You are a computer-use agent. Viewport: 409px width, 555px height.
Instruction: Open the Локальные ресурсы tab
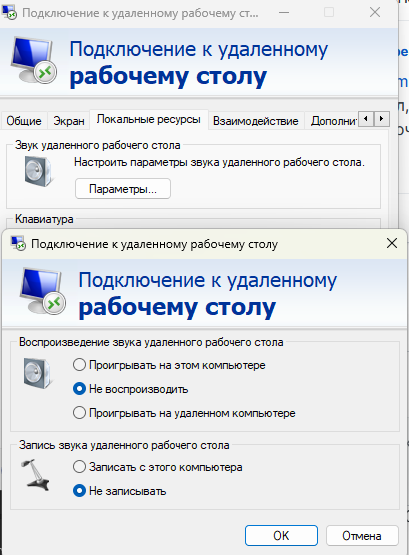pyautogui.click(x=149, y=120)
